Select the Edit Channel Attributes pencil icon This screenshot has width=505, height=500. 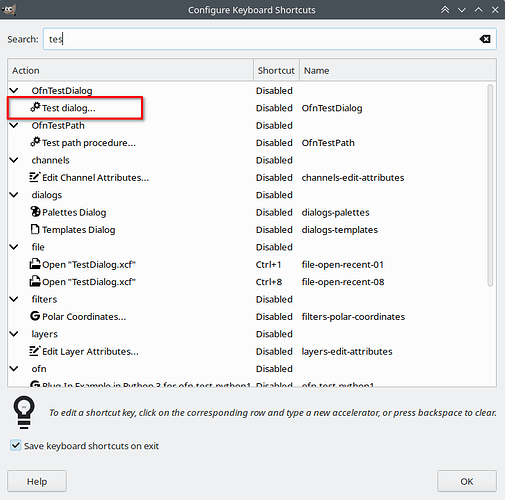point(35,177)
